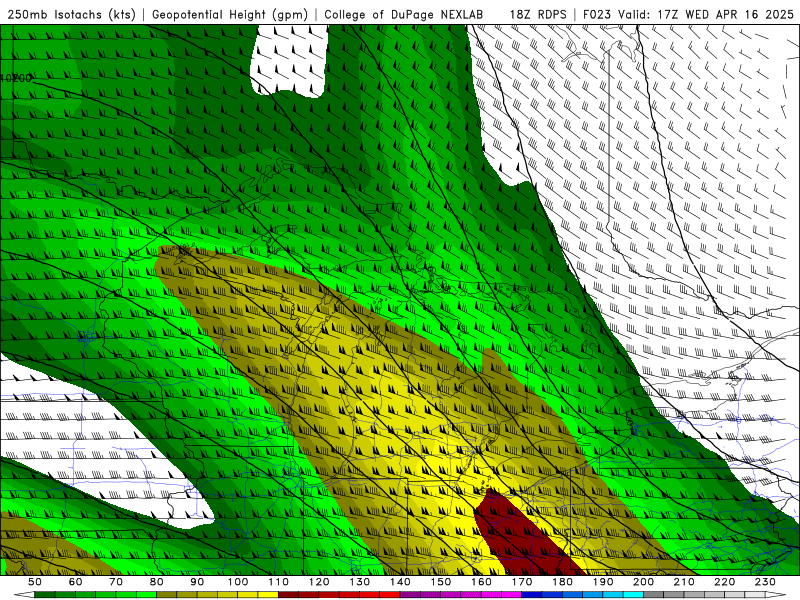Viewport: 800px width, 600px height.
Task: Click the '130' legend value
Action: coord(360,582)
